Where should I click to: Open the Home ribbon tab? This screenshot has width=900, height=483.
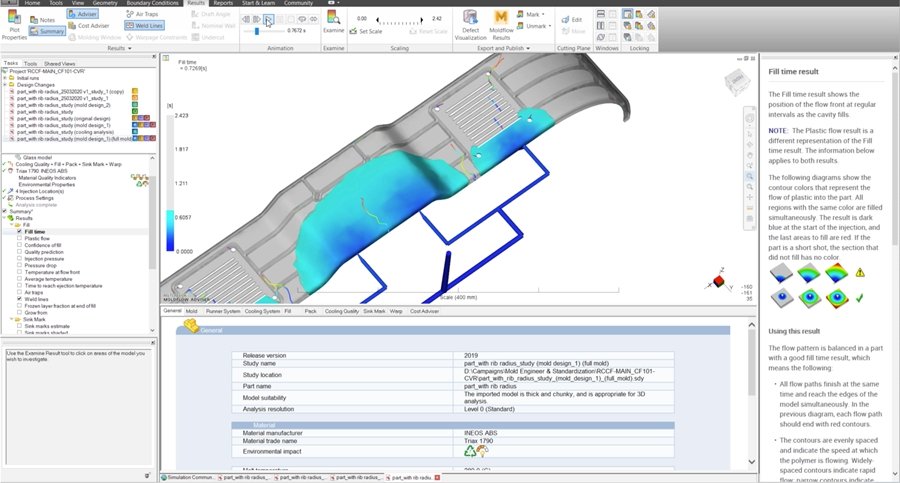(x=32, y=3)
